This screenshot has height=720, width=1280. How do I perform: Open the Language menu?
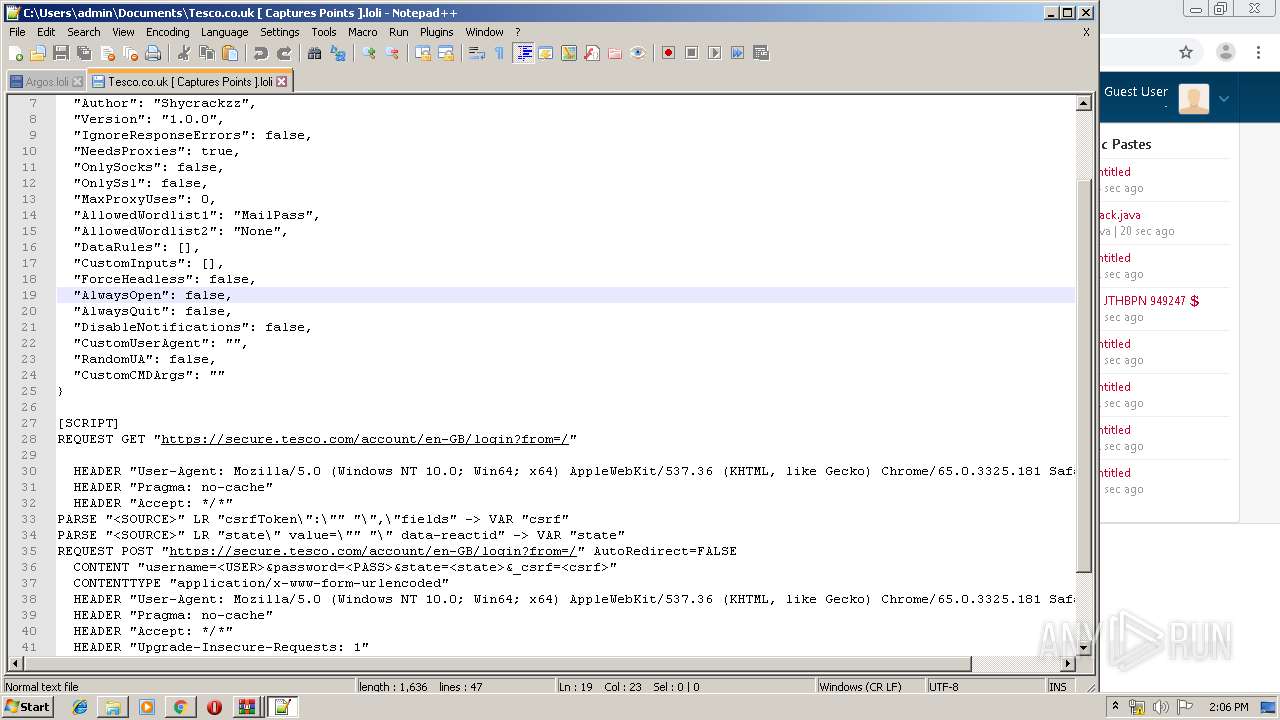pyautogui.click(x=225, y=32)
